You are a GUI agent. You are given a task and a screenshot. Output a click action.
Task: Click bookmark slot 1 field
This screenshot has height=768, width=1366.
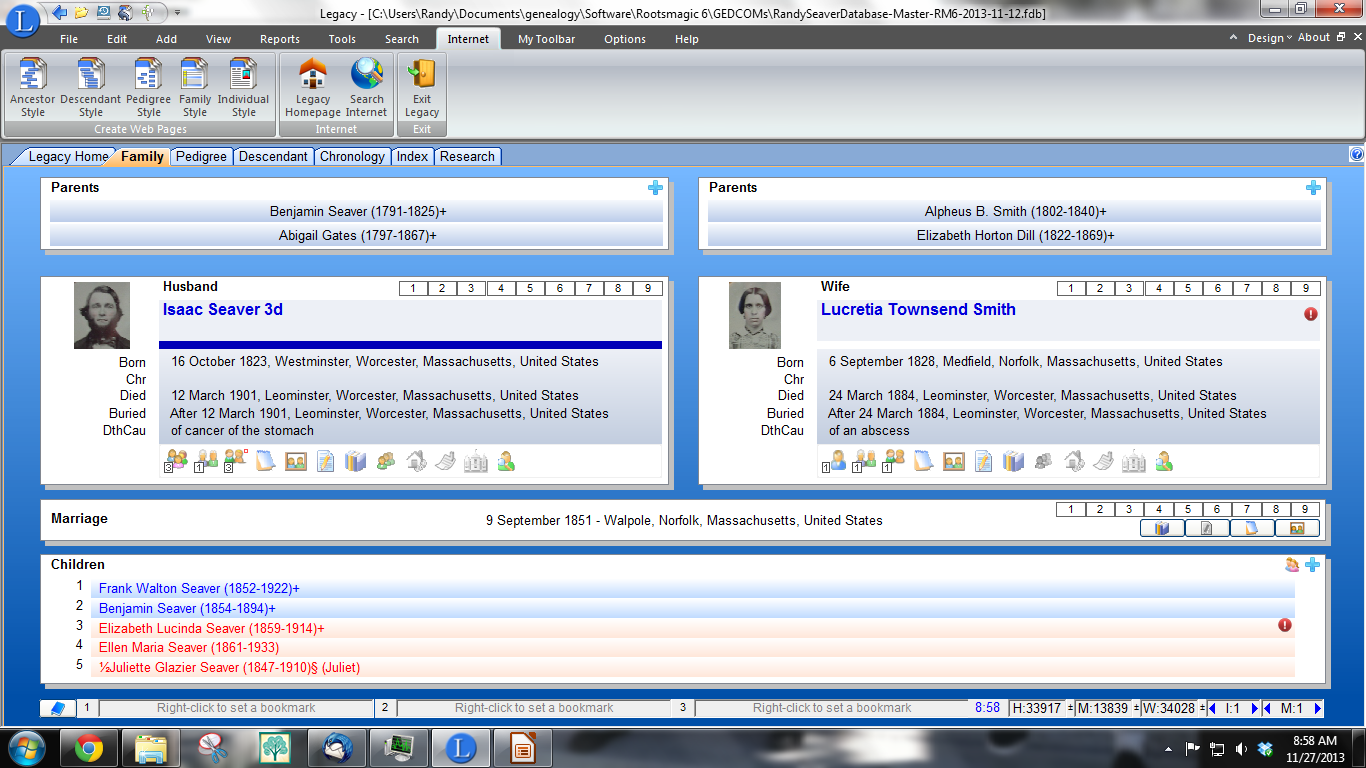[x=236, y=708]
